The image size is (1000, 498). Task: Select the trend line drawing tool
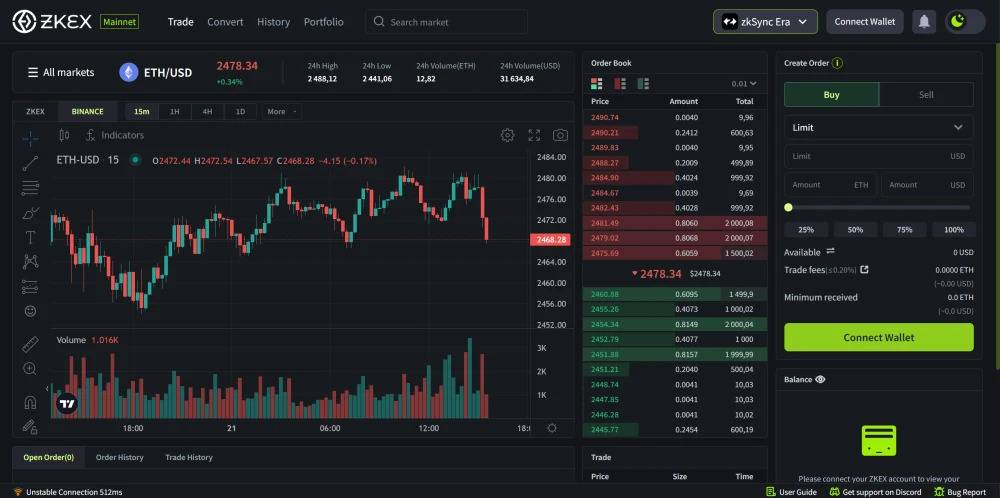30,163
